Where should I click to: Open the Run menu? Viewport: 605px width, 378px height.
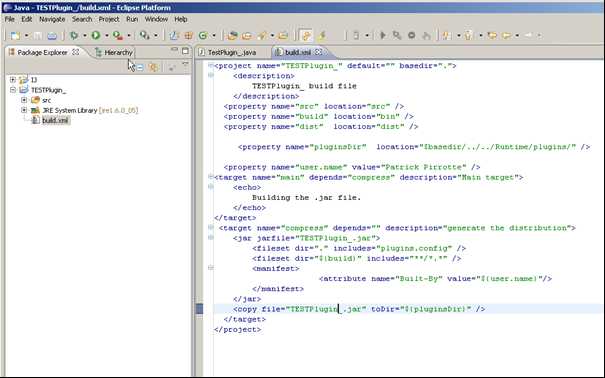(x=132, y=19)
